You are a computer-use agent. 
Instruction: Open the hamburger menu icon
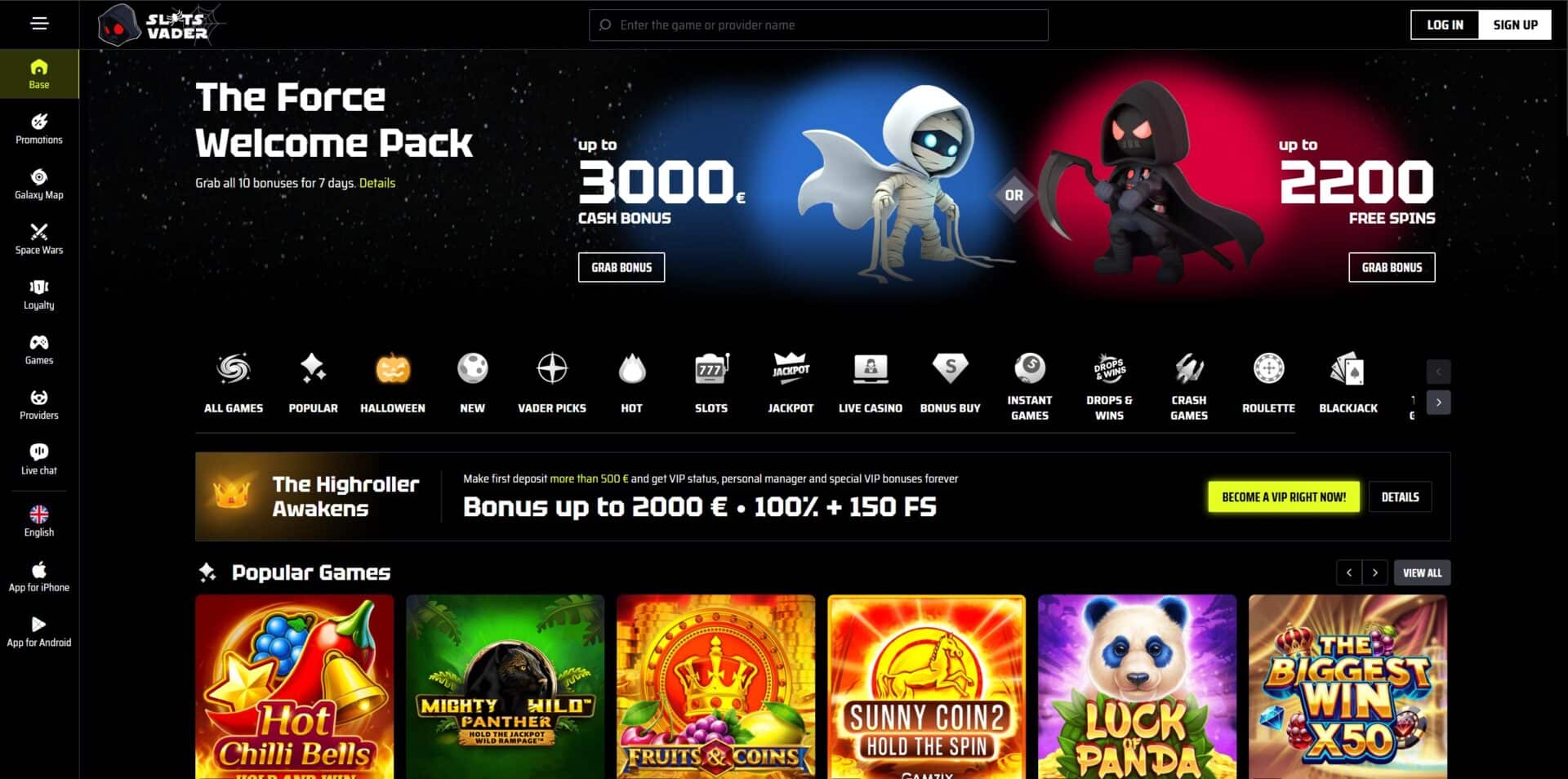pos(39,24)
